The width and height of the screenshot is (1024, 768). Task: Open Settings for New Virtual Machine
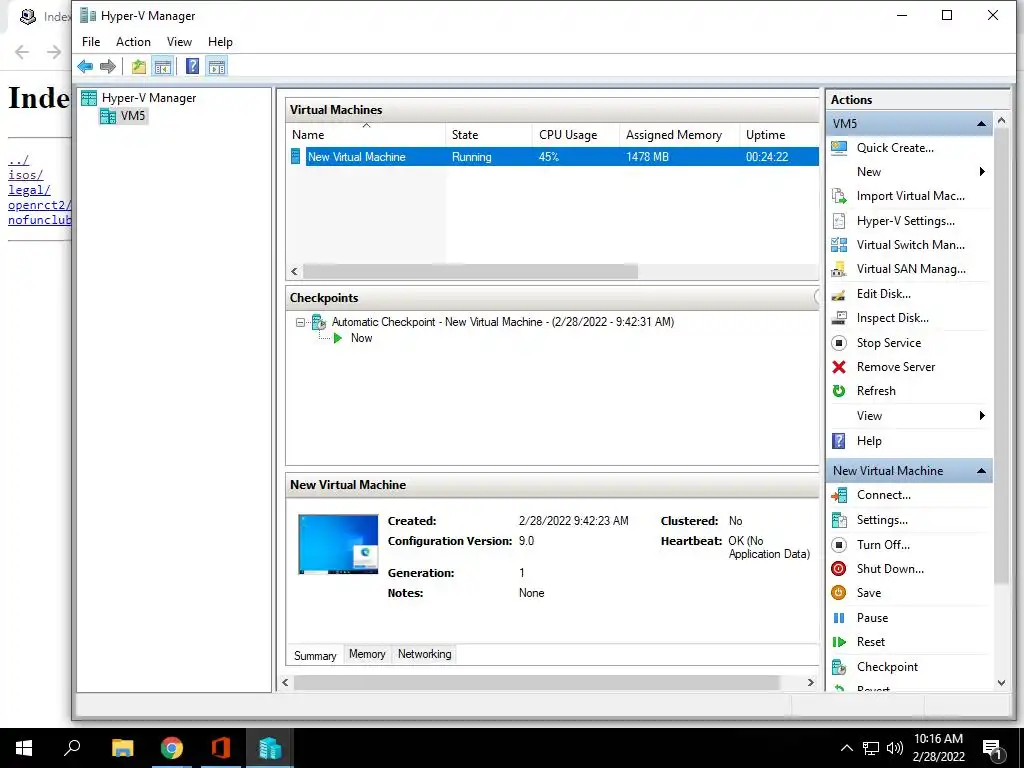(x=882, y=520)
